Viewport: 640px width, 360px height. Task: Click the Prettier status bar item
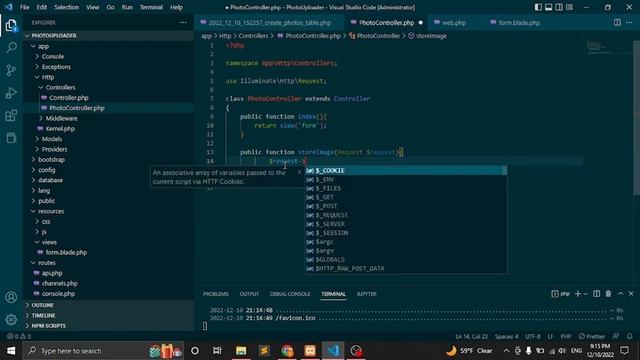(592, 336)
